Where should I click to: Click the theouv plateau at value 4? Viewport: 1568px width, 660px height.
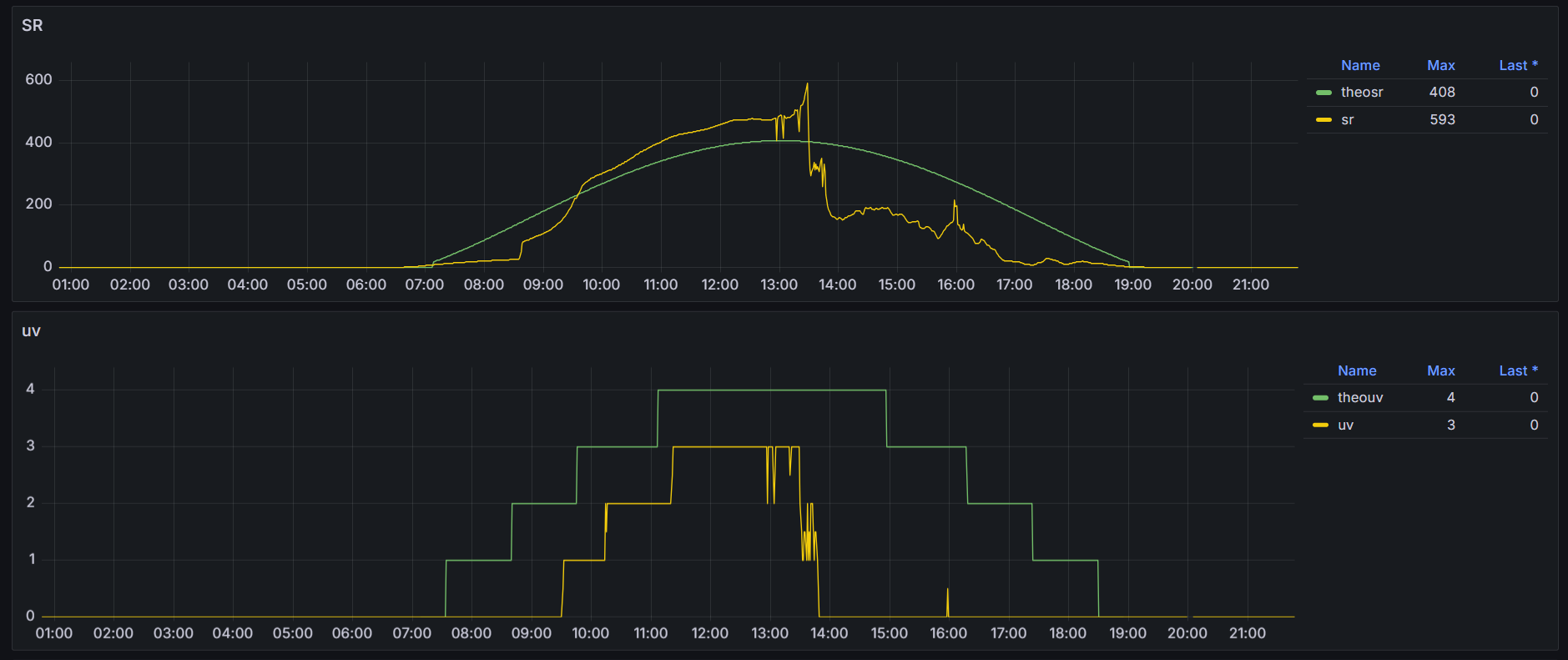click(x=772, y=390)
